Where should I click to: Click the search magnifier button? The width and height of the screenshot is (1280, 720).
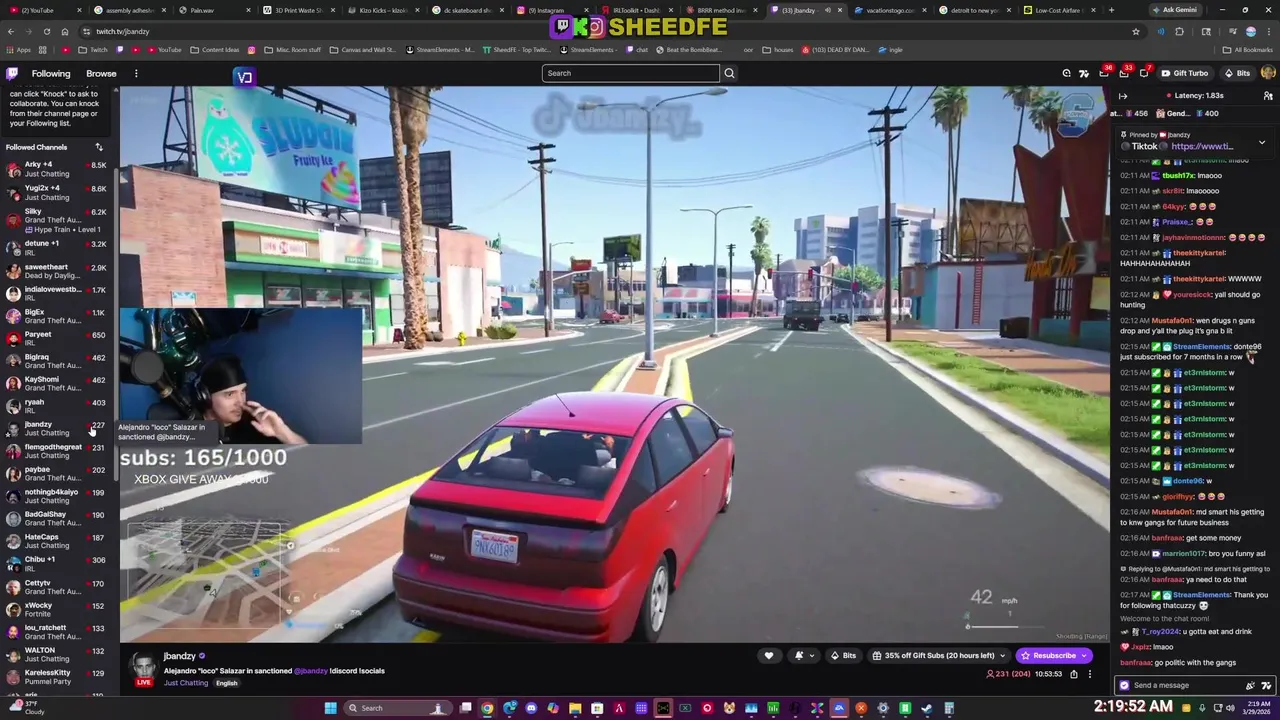729,73
